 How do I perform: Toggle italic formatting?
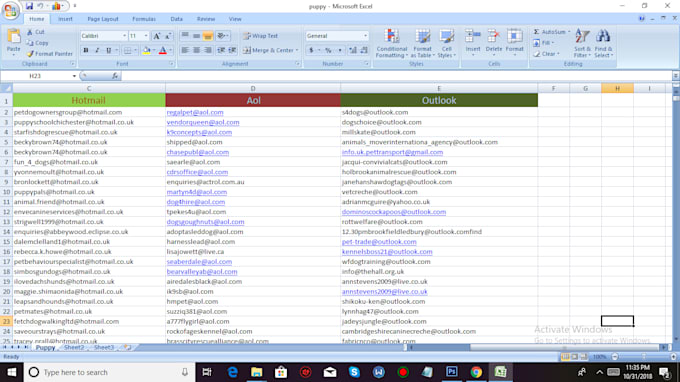(97, 51)
